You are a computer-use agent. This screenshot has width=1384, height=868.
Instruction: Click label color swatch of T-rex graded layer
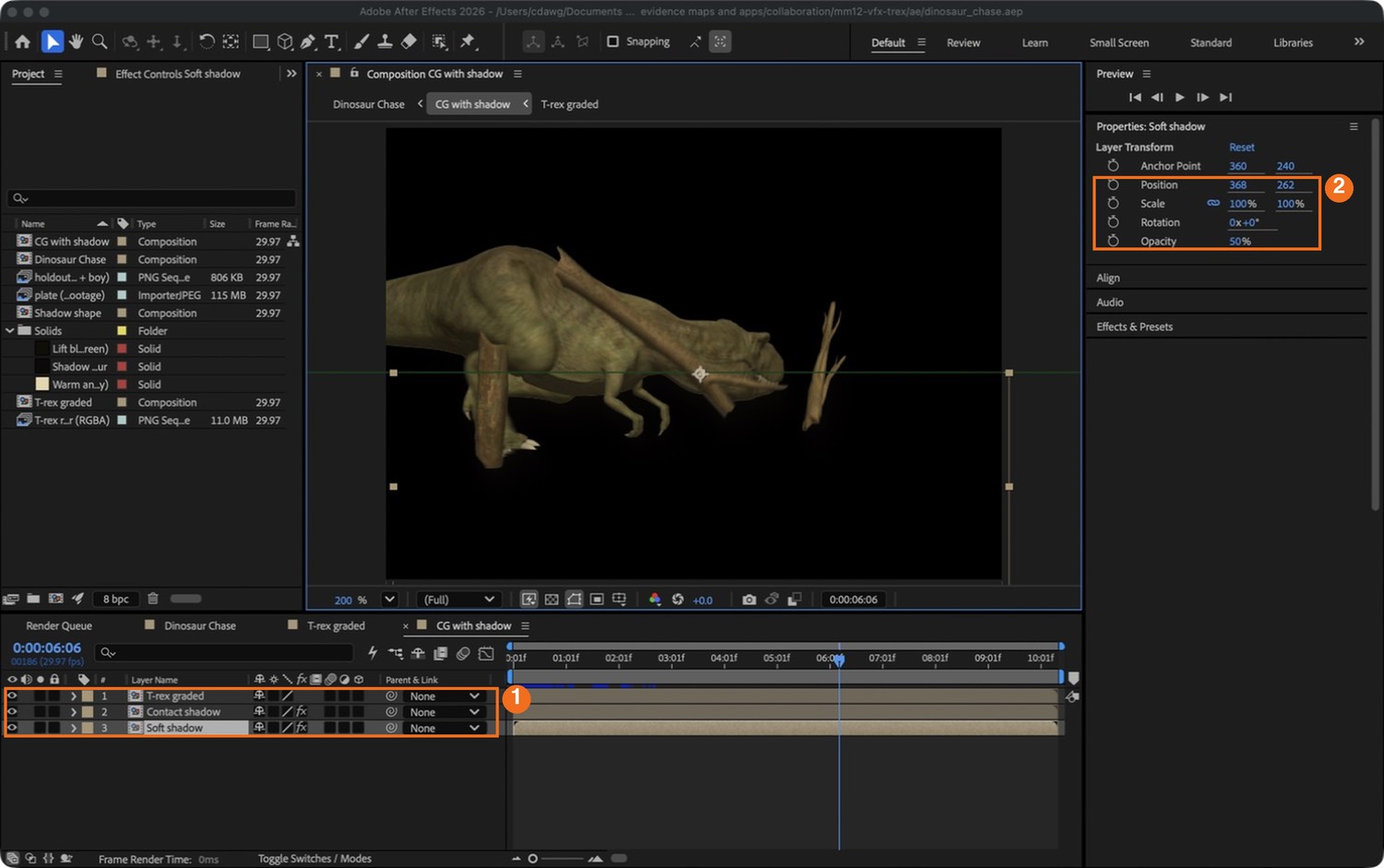pyautogui.click(x=88, y=696)
